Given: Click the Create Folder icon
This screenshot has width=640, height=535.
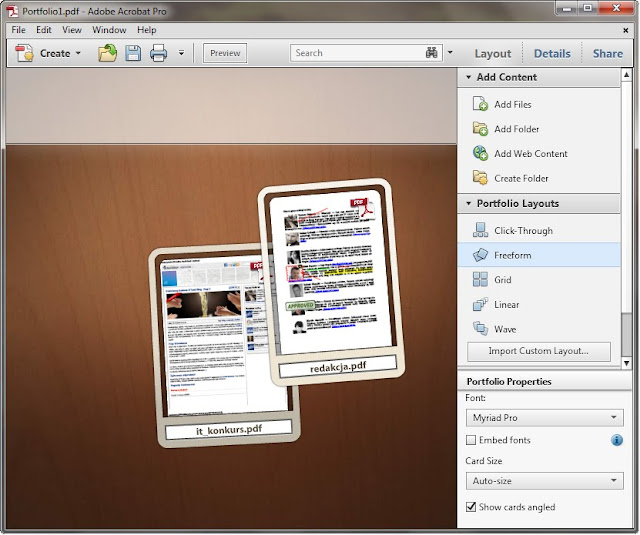Looking at the screenshot, I should (480, 178).
